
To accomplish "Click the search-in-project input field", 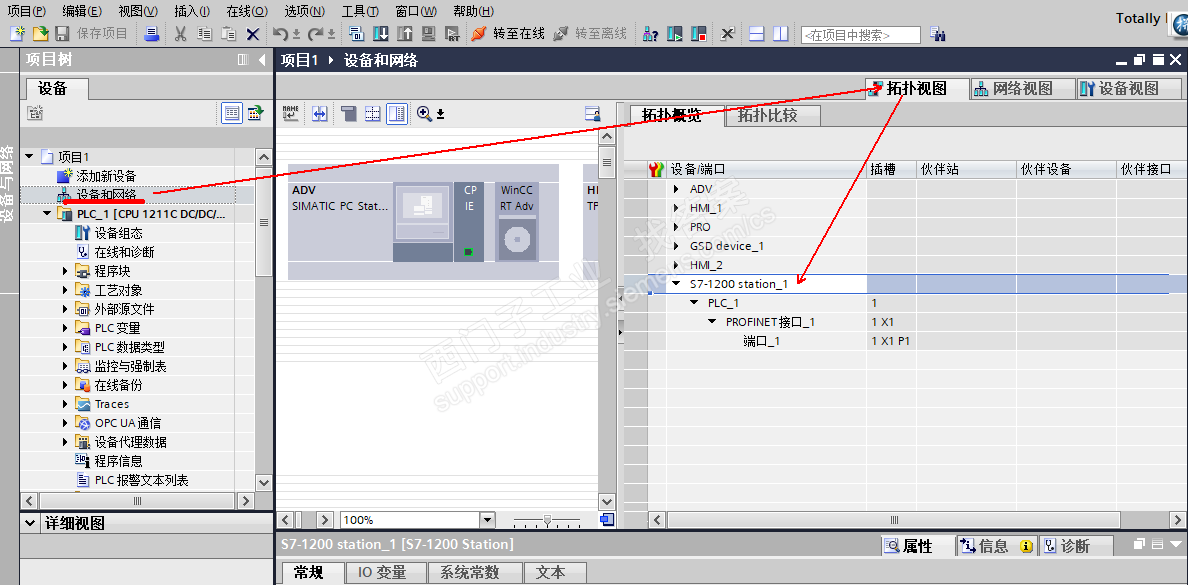I will coord(861,35).
